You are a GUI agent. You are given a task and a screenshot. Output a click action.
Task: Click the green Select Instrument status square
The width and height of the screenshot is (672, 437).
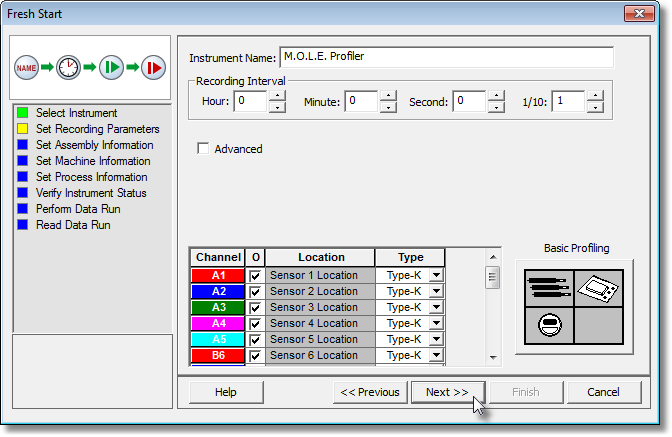pyautogui.click(x=23, y=113)
